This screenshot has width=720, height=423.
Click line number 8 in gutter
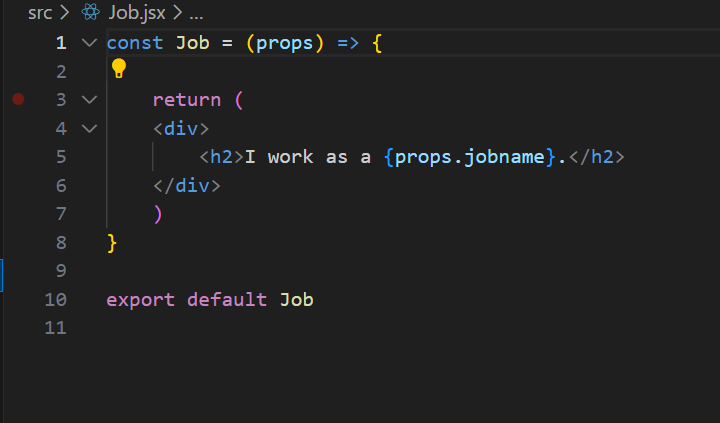(61, 243)
